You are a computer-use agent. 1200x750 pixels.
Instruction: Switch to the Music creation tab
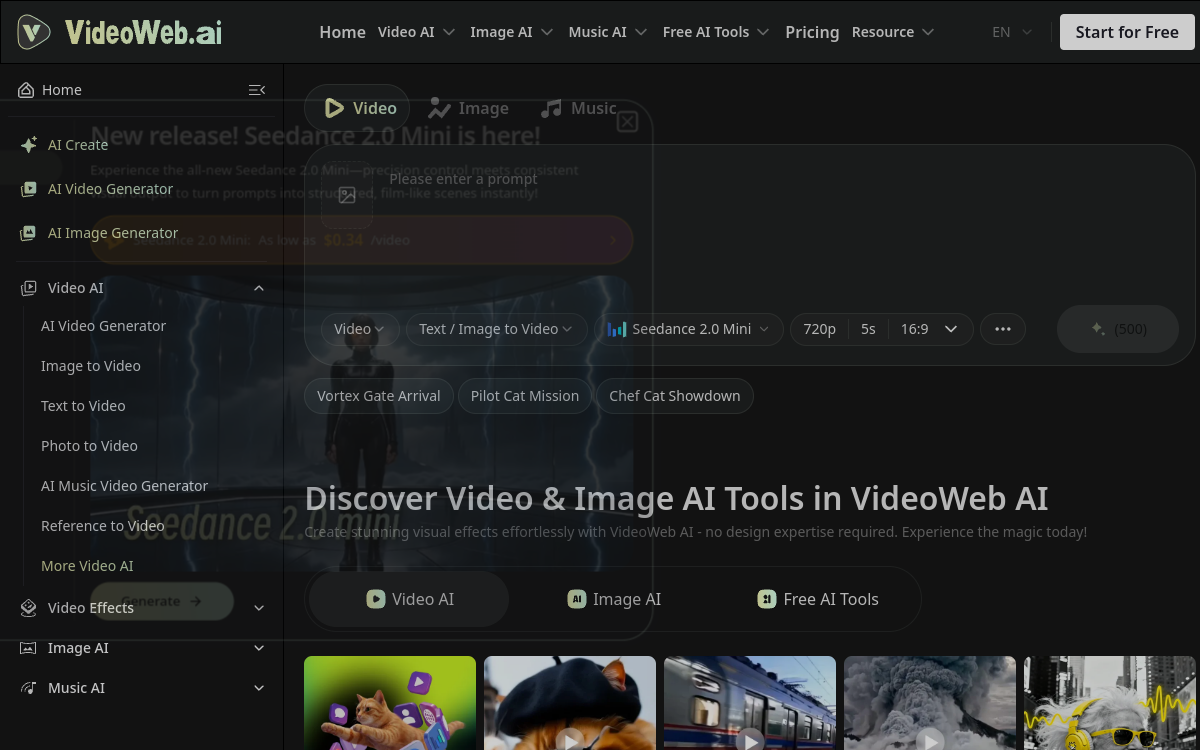[579, 108]
